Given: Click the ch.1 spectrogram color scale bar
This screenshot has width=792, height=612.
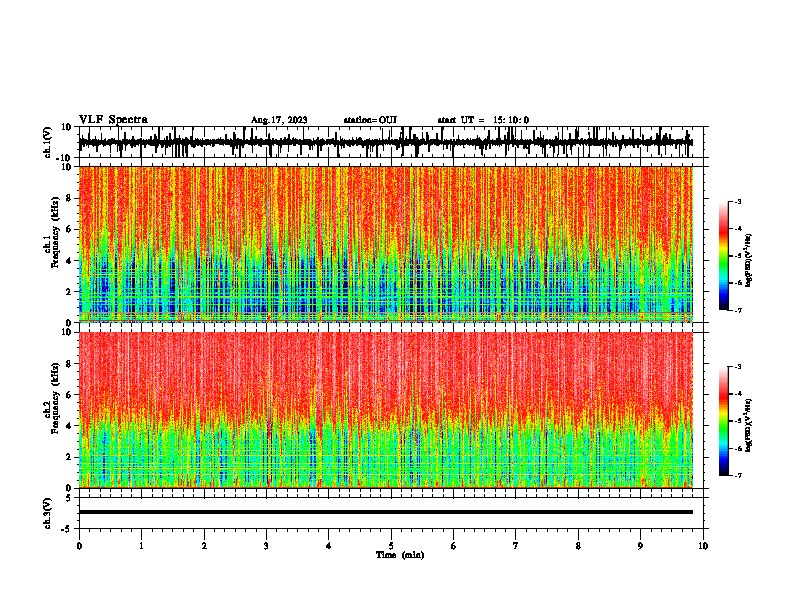Looking at the screenshot, I should click(724, 256).
